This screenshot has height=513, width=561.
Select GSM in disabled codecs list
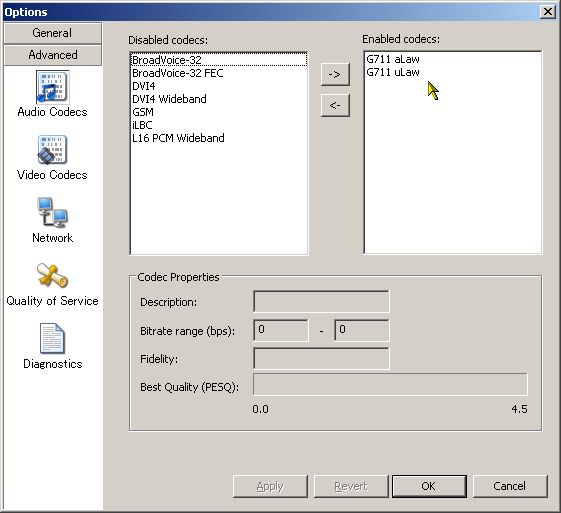[x=219, y=112]
